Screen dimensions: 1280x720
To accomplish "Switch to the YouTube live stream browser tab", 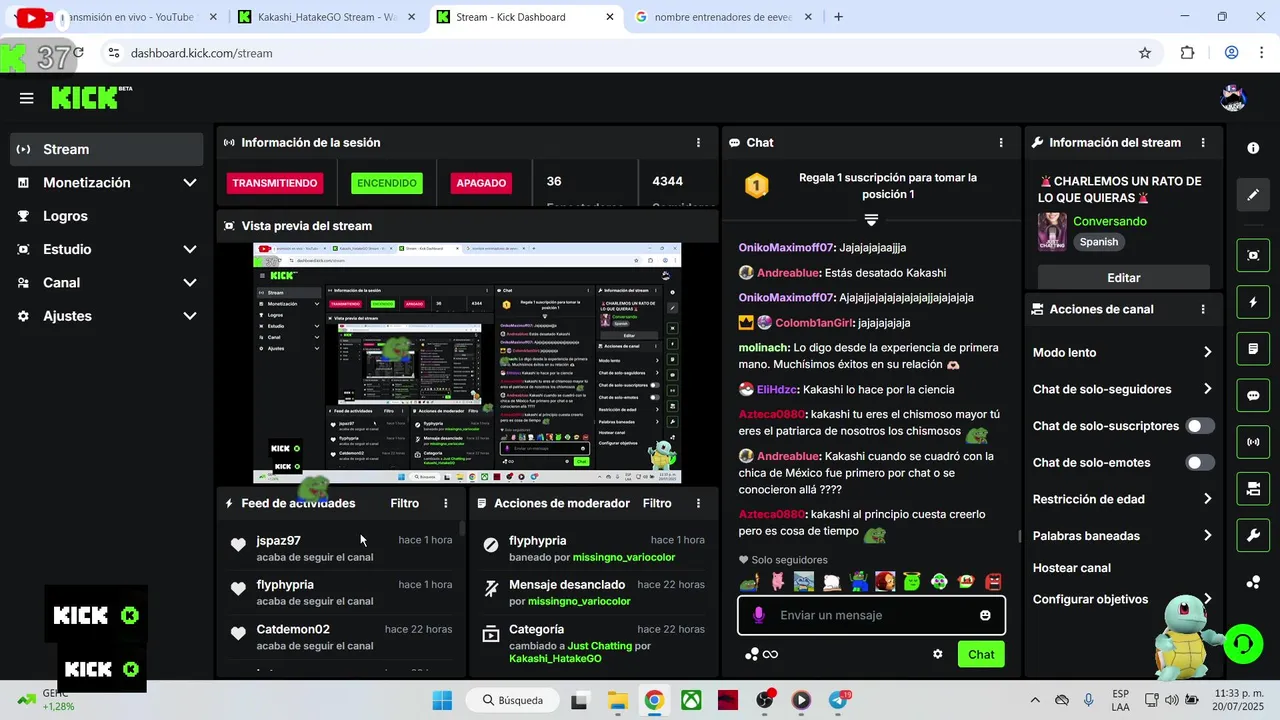I will 122,17.
